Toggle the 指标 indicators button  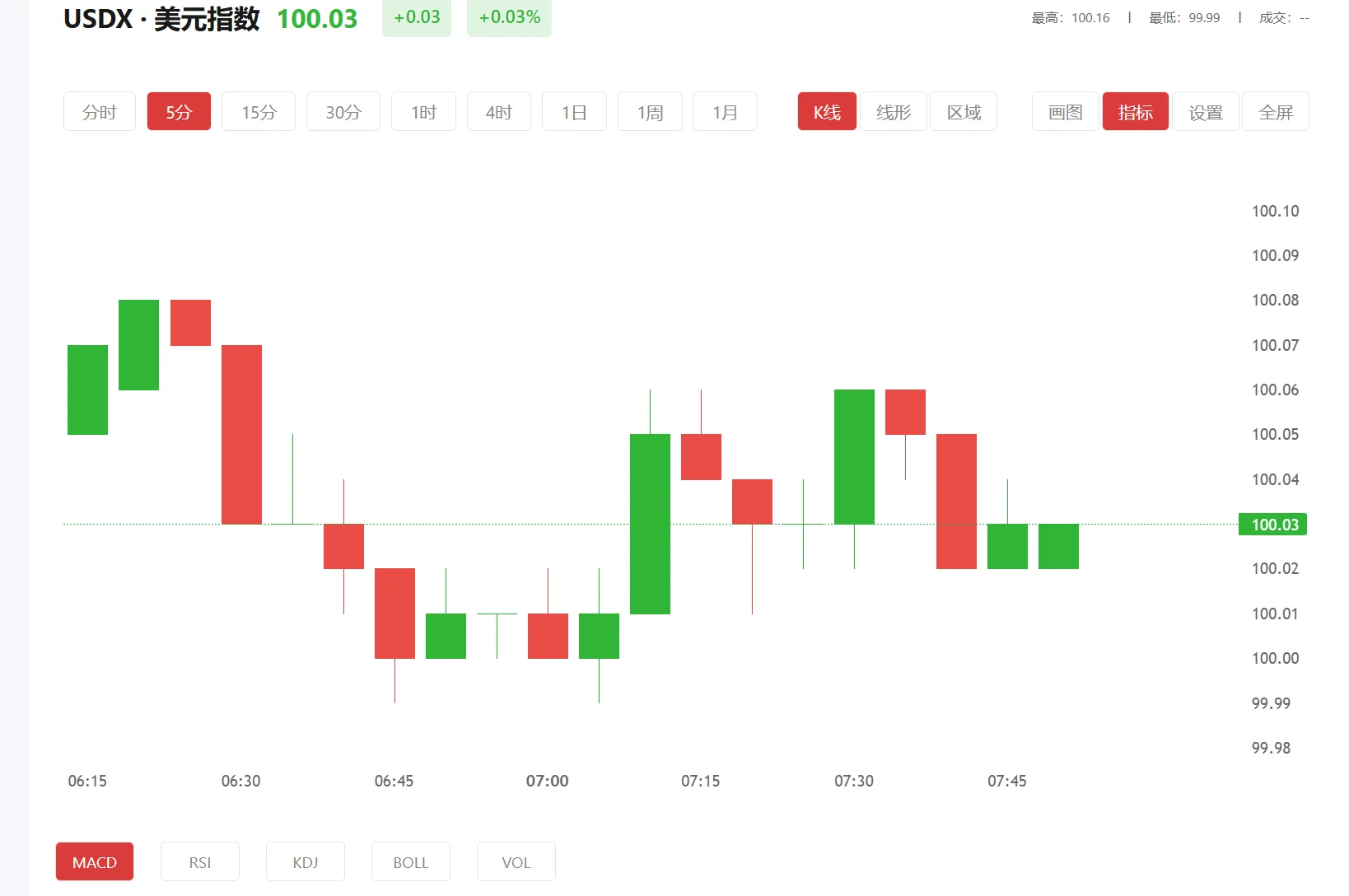(x=1135, y=112)
